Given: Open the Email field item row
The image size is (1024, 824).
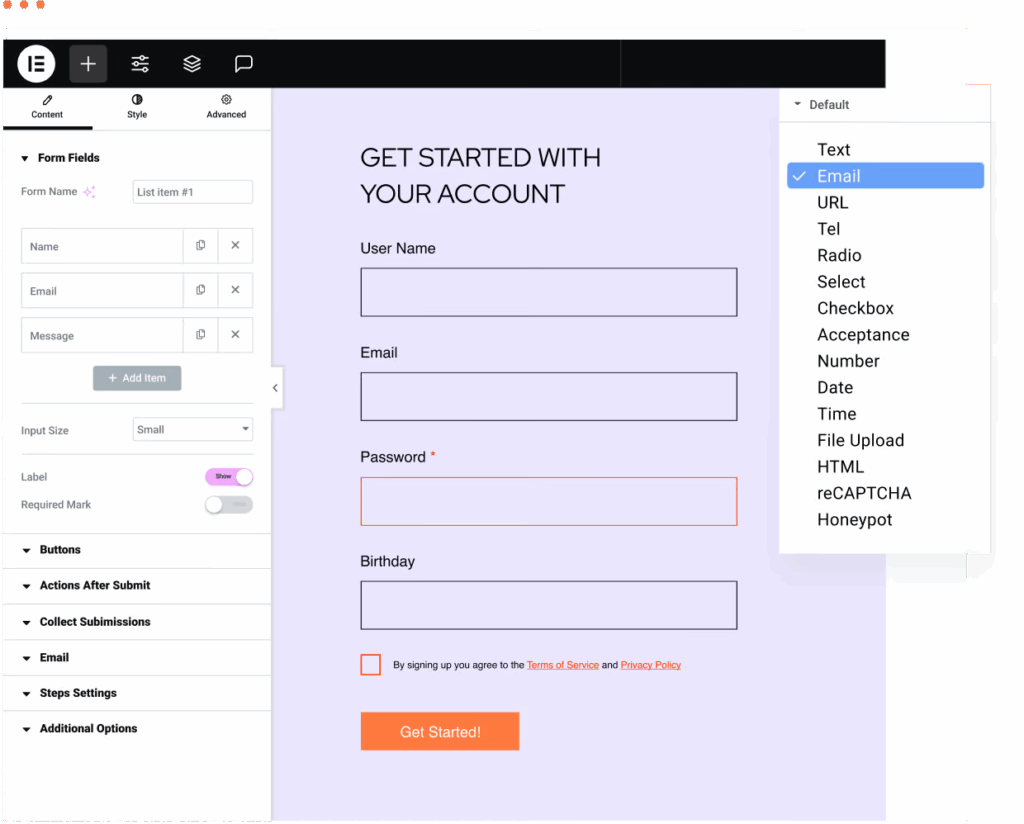Looking at the screenshot, I should [103, 291].
